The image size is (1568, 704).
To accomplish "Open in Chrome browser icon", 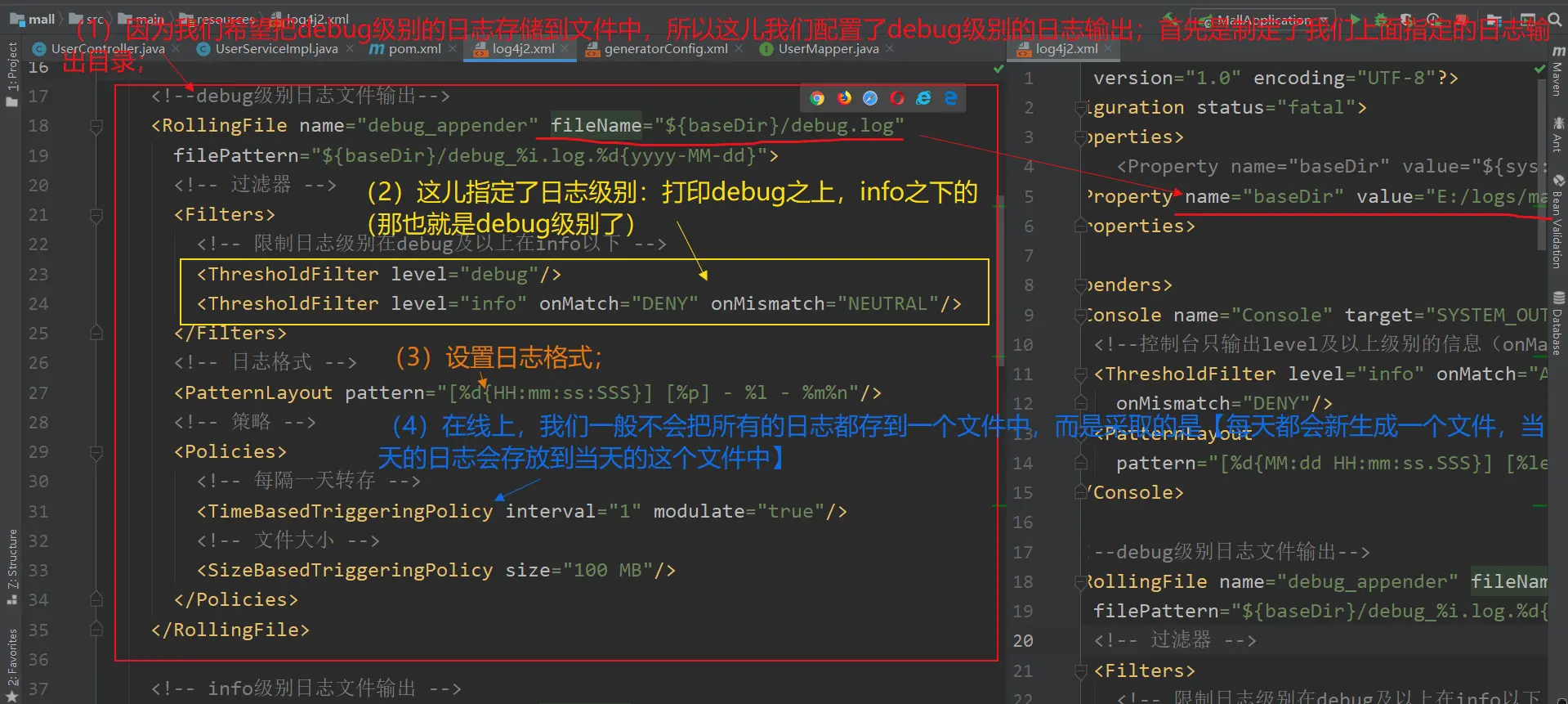I will pos(817,98).
